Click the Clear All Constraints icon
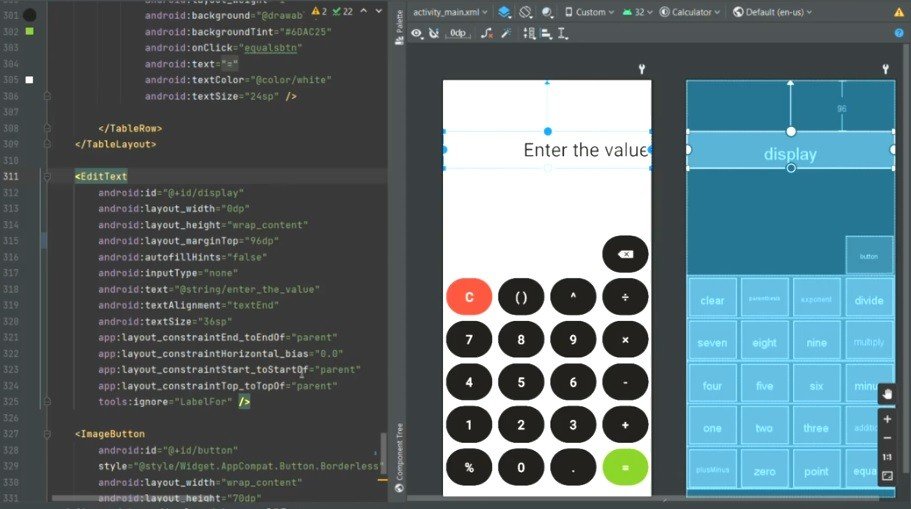This screenshot has width=911, height=509. pyautogui.click(x=487, y=33)
